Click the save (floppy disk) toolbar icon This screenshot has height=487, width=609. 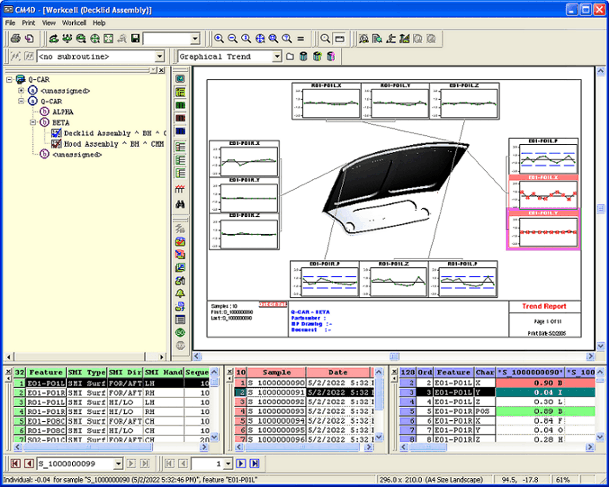pyautogui.click(x=135, y=38)
